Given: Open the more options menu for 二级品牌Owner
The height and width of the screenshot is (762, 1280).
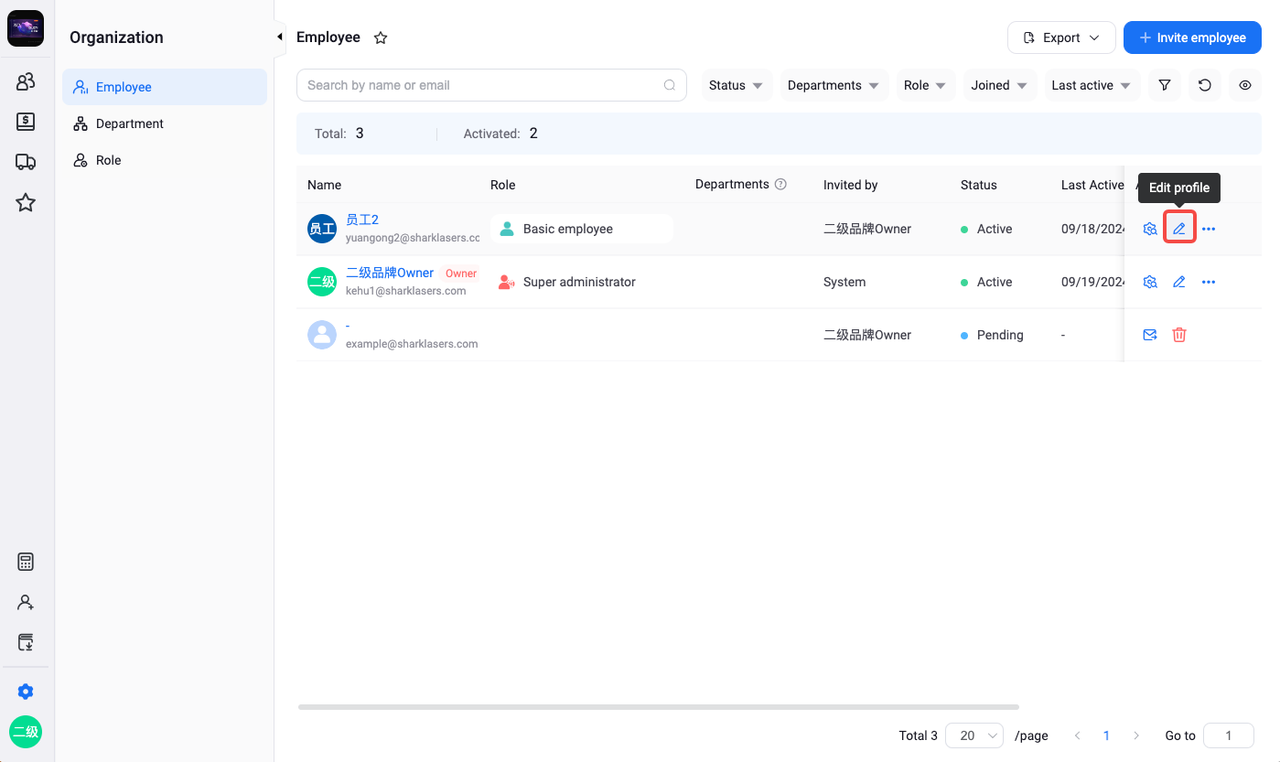Looking at the screenshot, I should pyautogui.click(x=1209, y=282).
